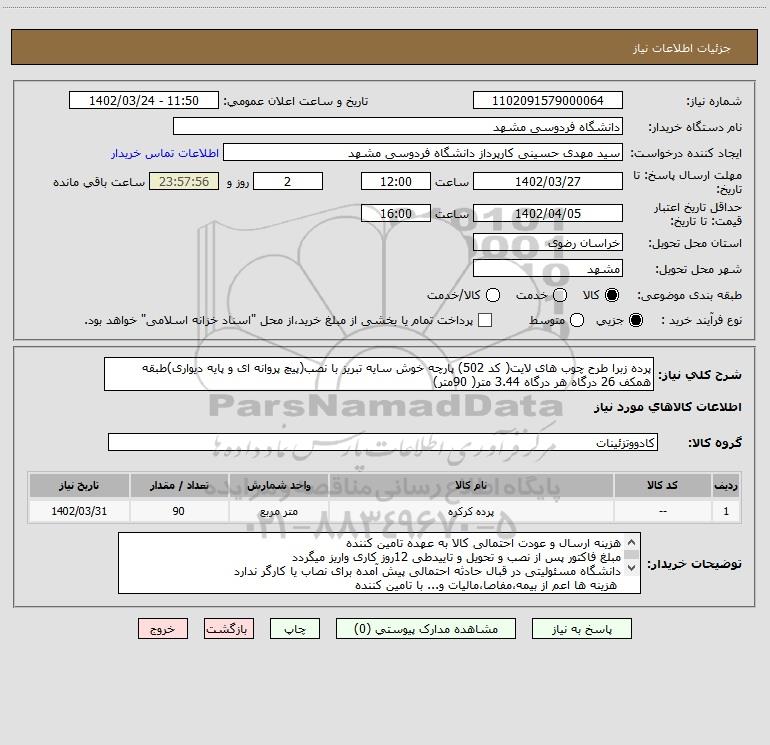770x745 pixels.
Task: Open the اطلاعات تماس خریدار link
Action: point(165,153)
